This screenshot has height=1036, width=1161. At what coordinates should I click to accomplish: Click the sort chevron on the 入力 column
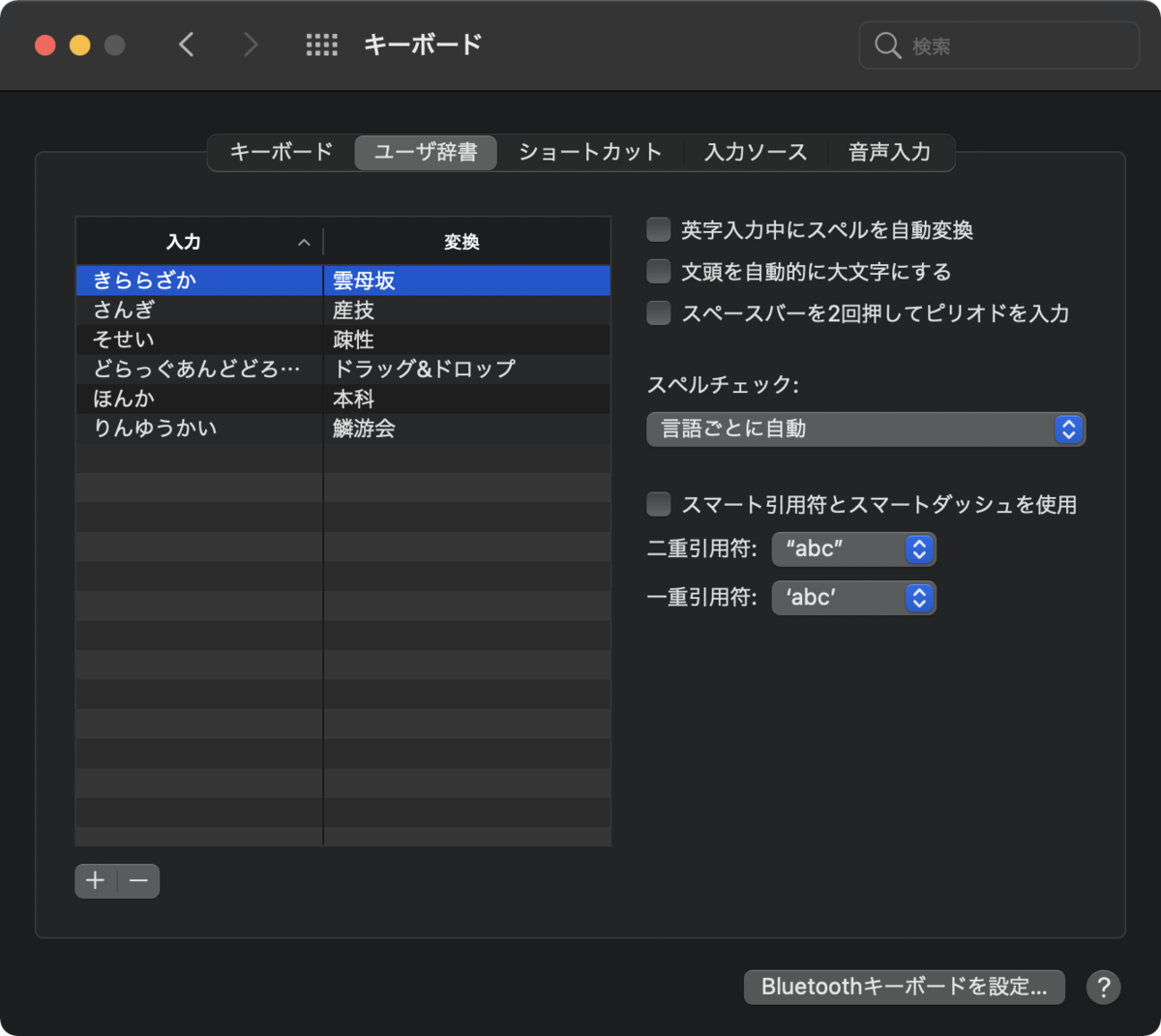304,241
